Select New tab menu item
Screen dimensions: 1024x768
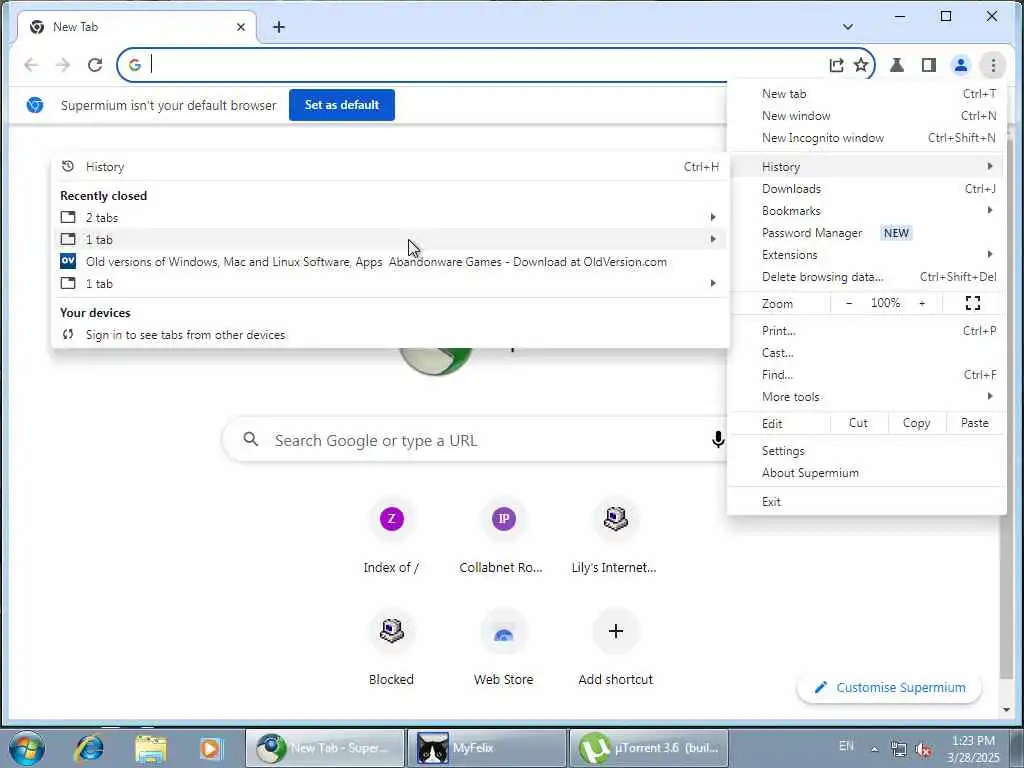click(x=867, y=94)
